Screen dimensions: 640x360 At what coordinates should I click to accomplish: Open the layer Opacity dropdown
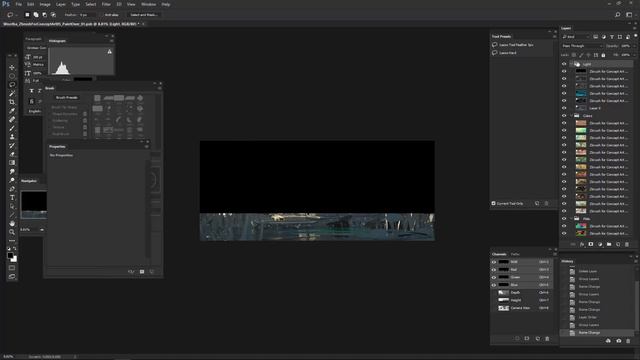634,46
